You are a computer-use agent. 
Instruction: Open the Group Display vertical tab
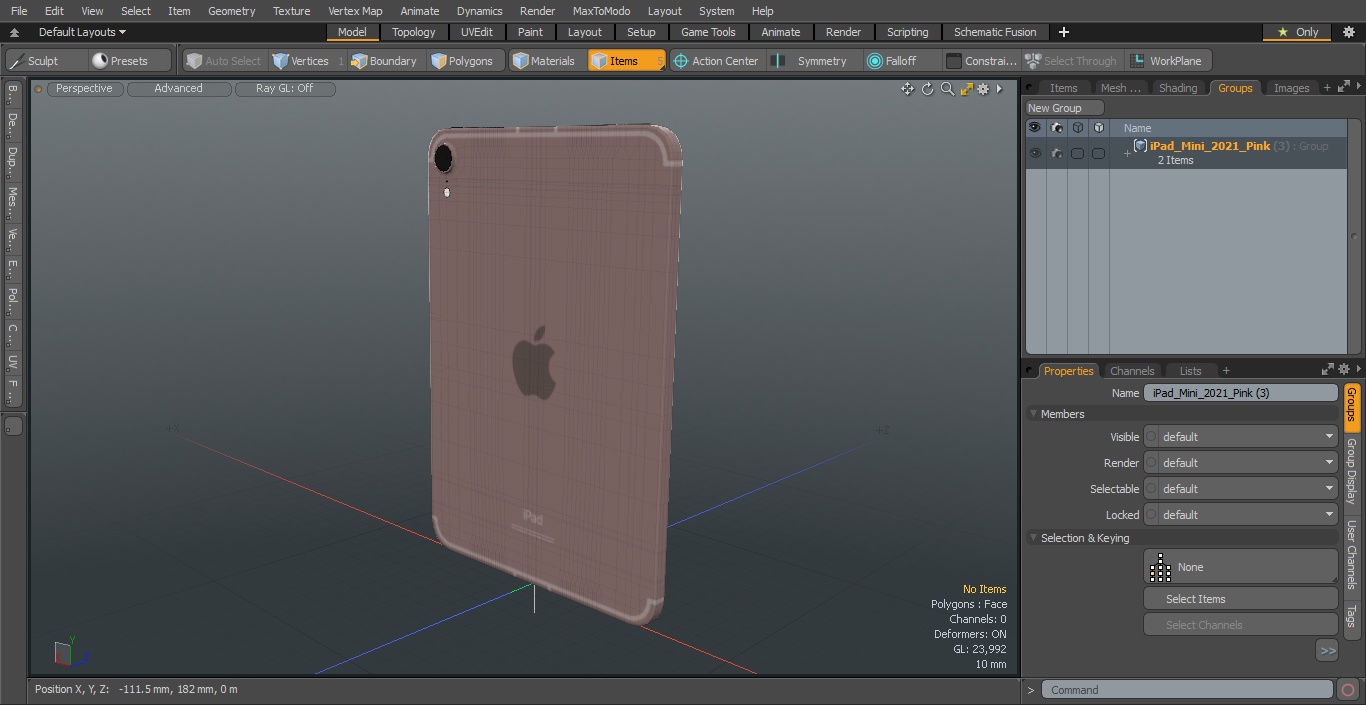tap(1352, 470)
